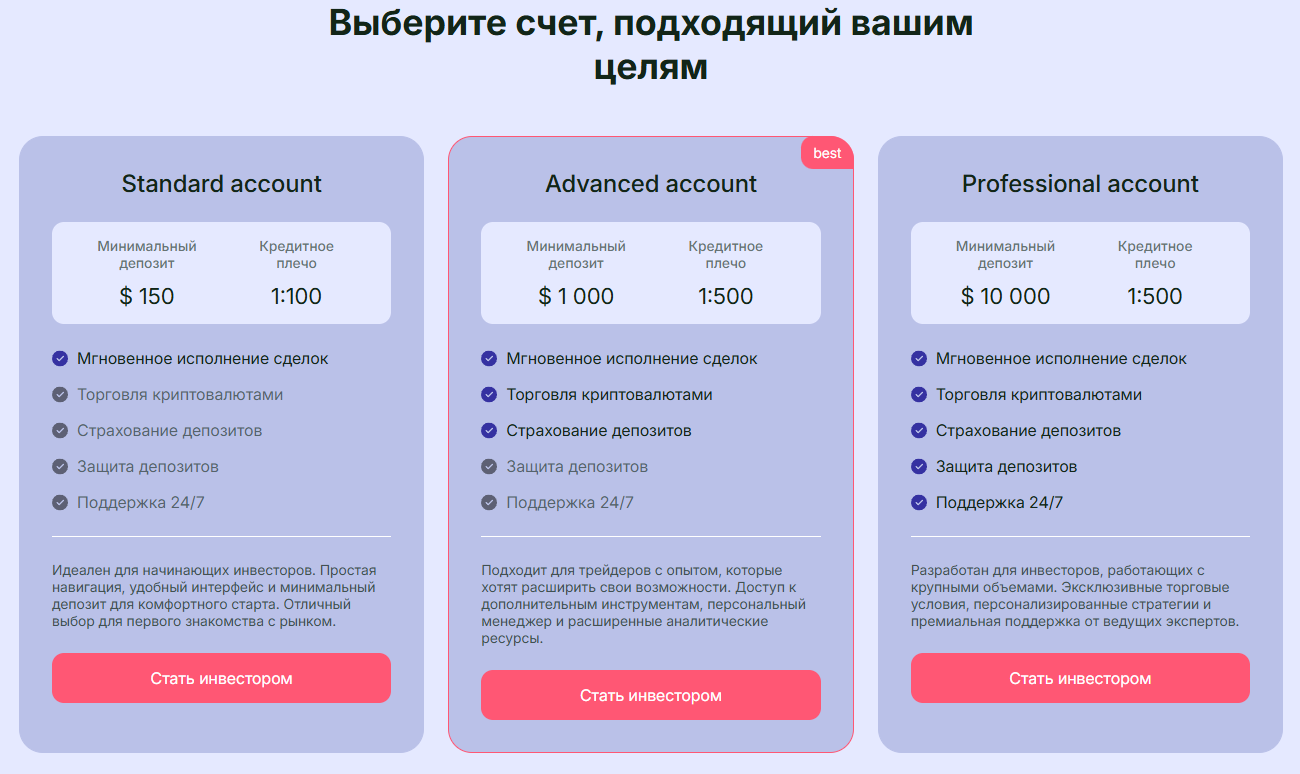Click the Поддержка 24/7 checkmark on Advanced

489,502
